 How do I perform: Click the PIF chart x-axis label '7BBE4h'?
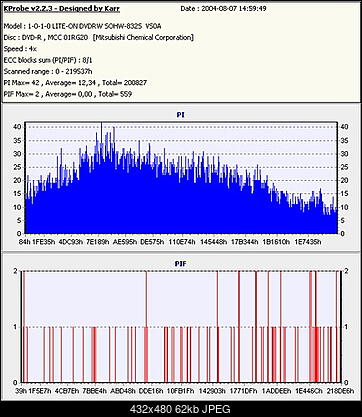click(x=94, y=391)
